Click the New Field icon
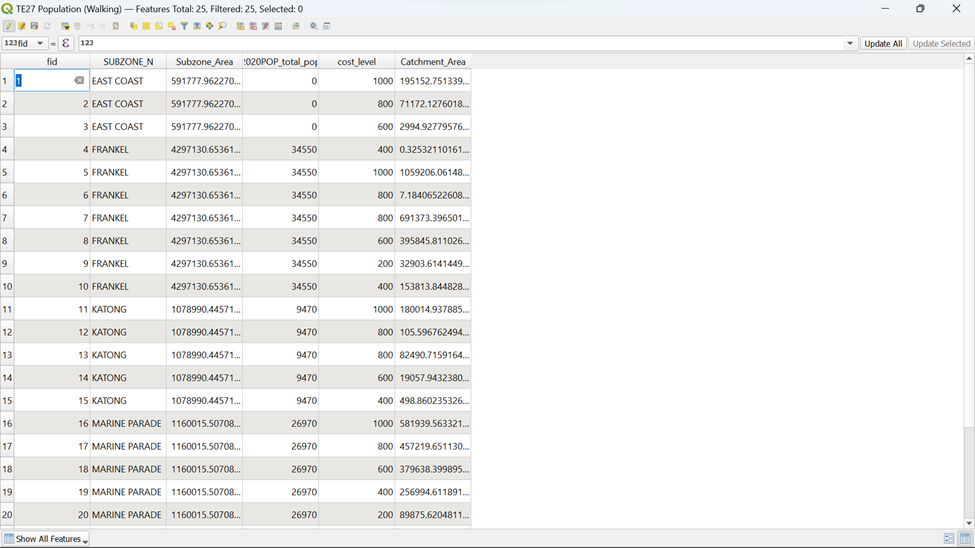Viewport: 975px width, 548px height. (x=240, y=26)
